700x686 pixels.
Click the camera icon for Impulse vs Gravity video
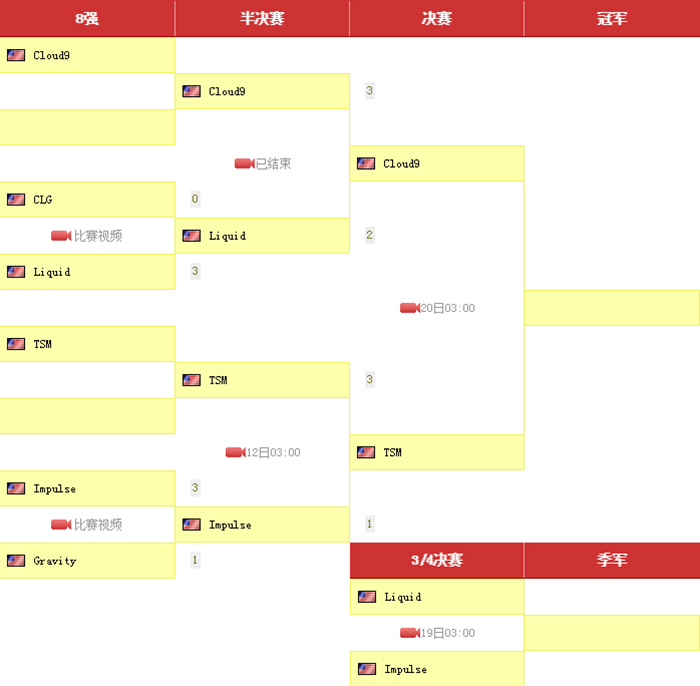tap(61, 525)
